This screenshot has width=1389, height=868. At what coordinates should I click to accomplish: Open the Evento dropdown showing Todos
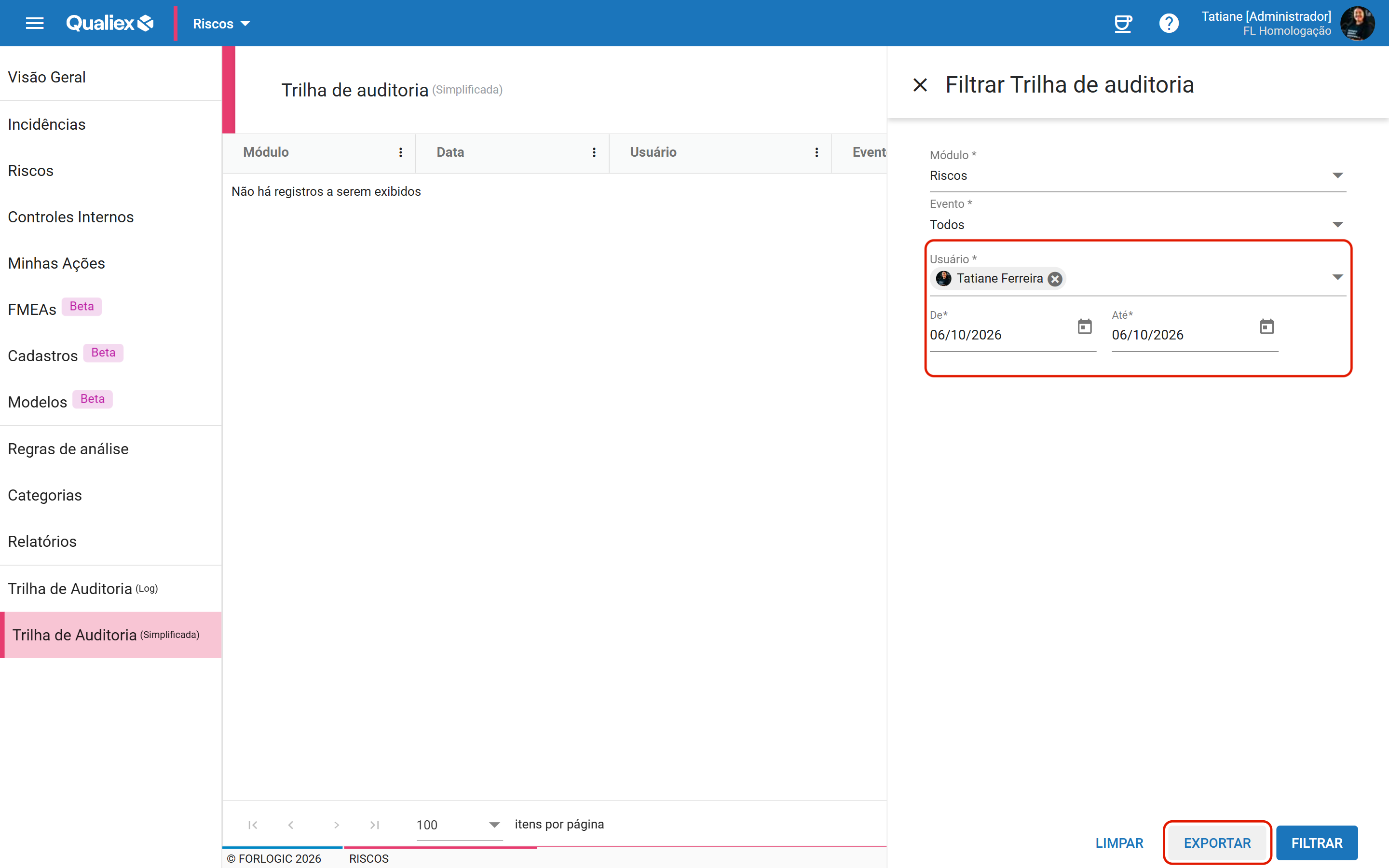click(x=1138, y=224)
